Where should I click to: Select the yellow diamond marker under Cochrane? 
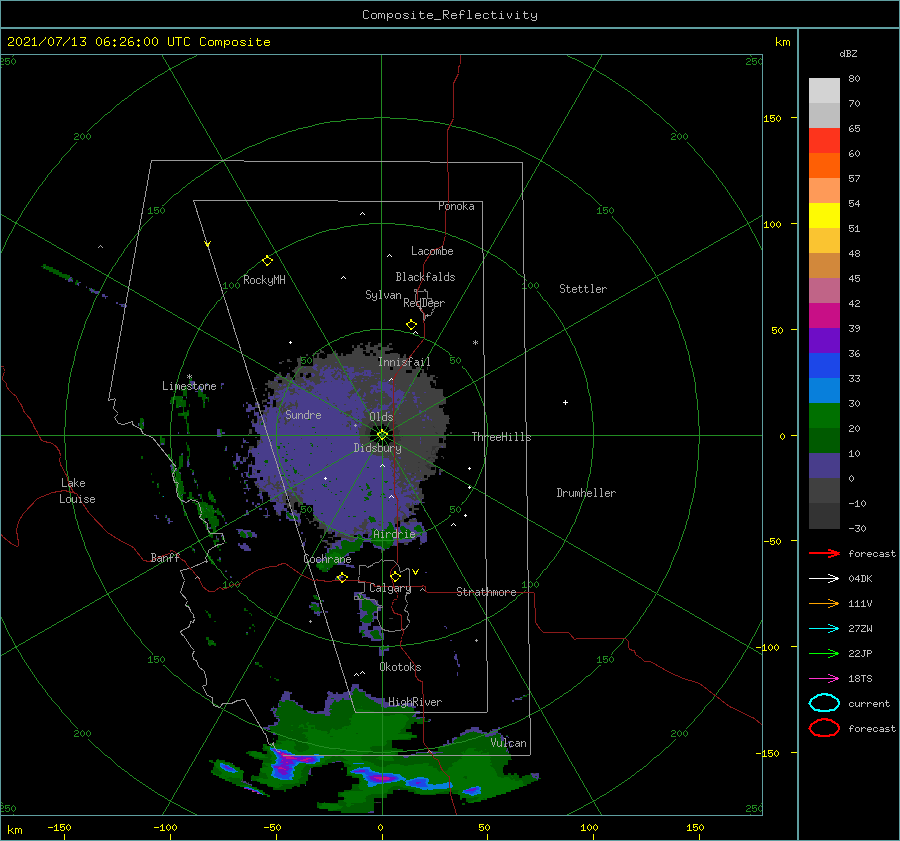[342, 577]
